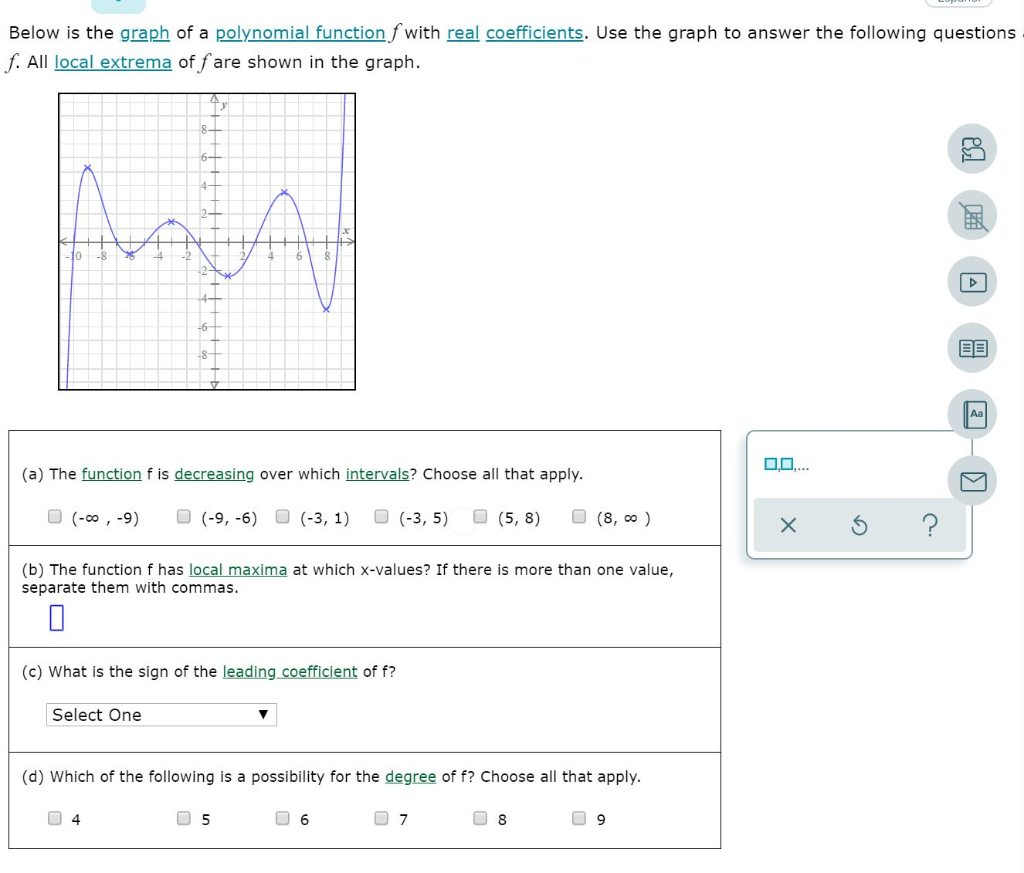Check degree 6 in part (d)
The width and height of the screenshot is (1024, 873).
282,818
